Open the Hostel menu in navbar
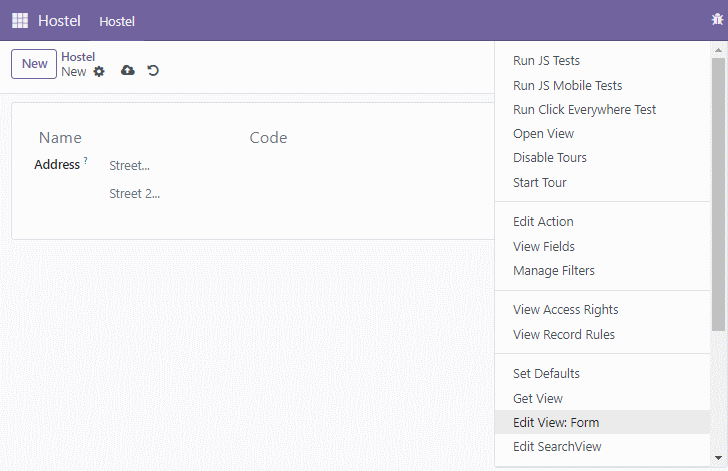The height and width of the screenshot is (471, 728). coord(117,21)
